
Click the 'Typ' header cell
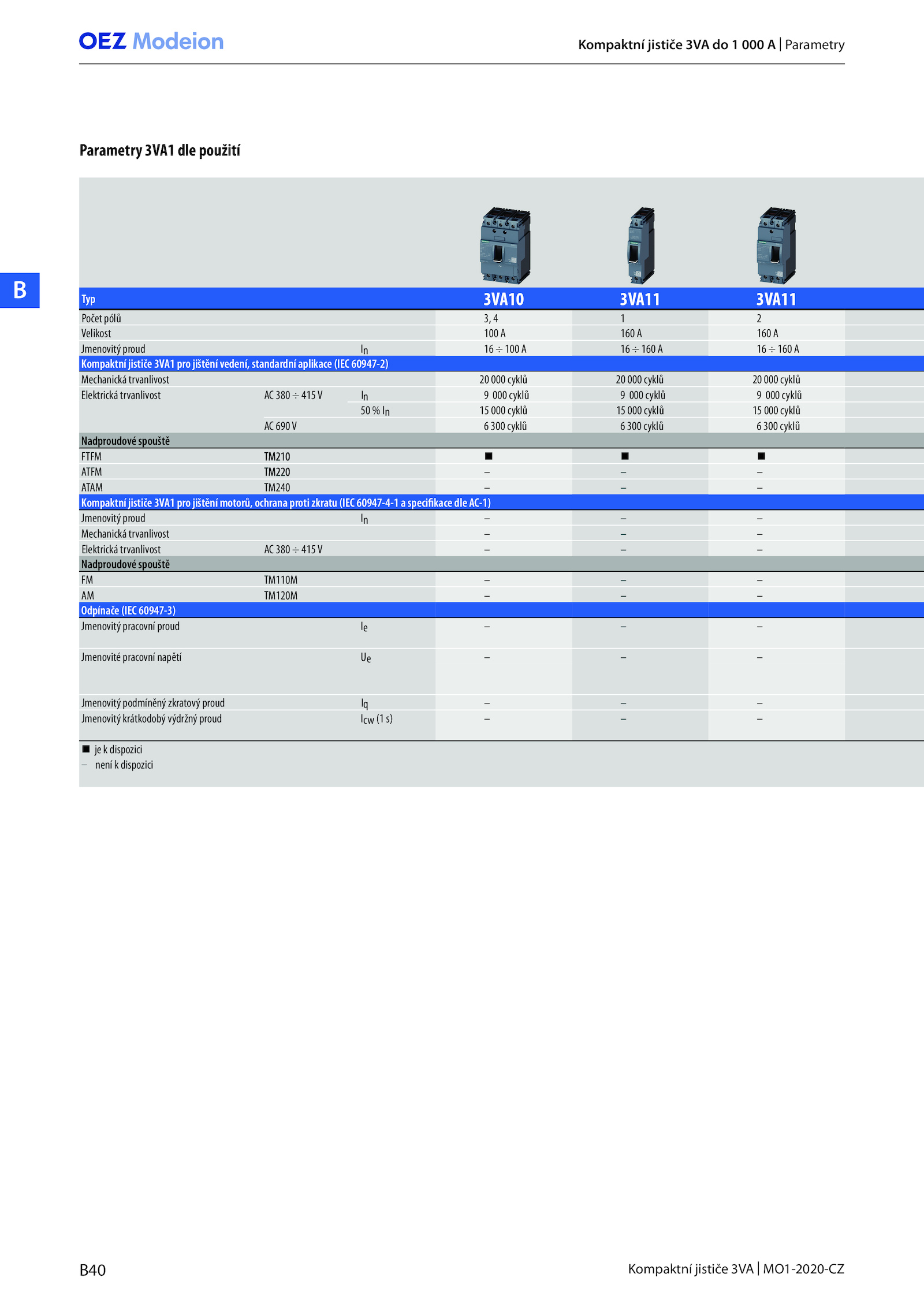point(88,299)
